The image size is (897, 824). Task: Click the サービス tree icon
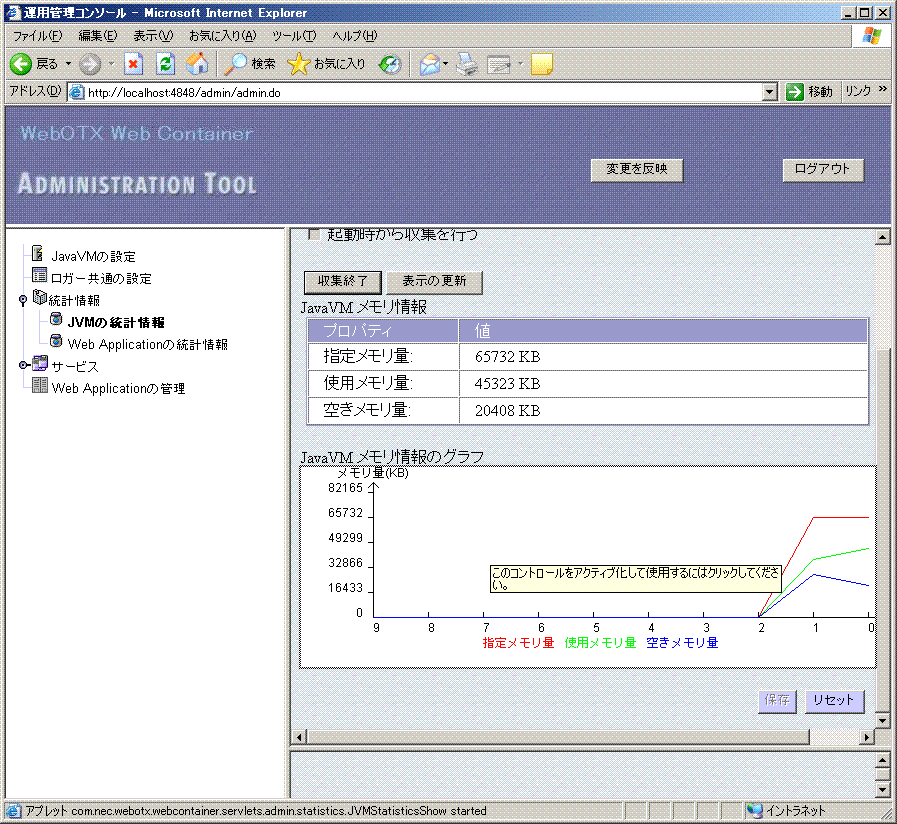coord(40,363)
